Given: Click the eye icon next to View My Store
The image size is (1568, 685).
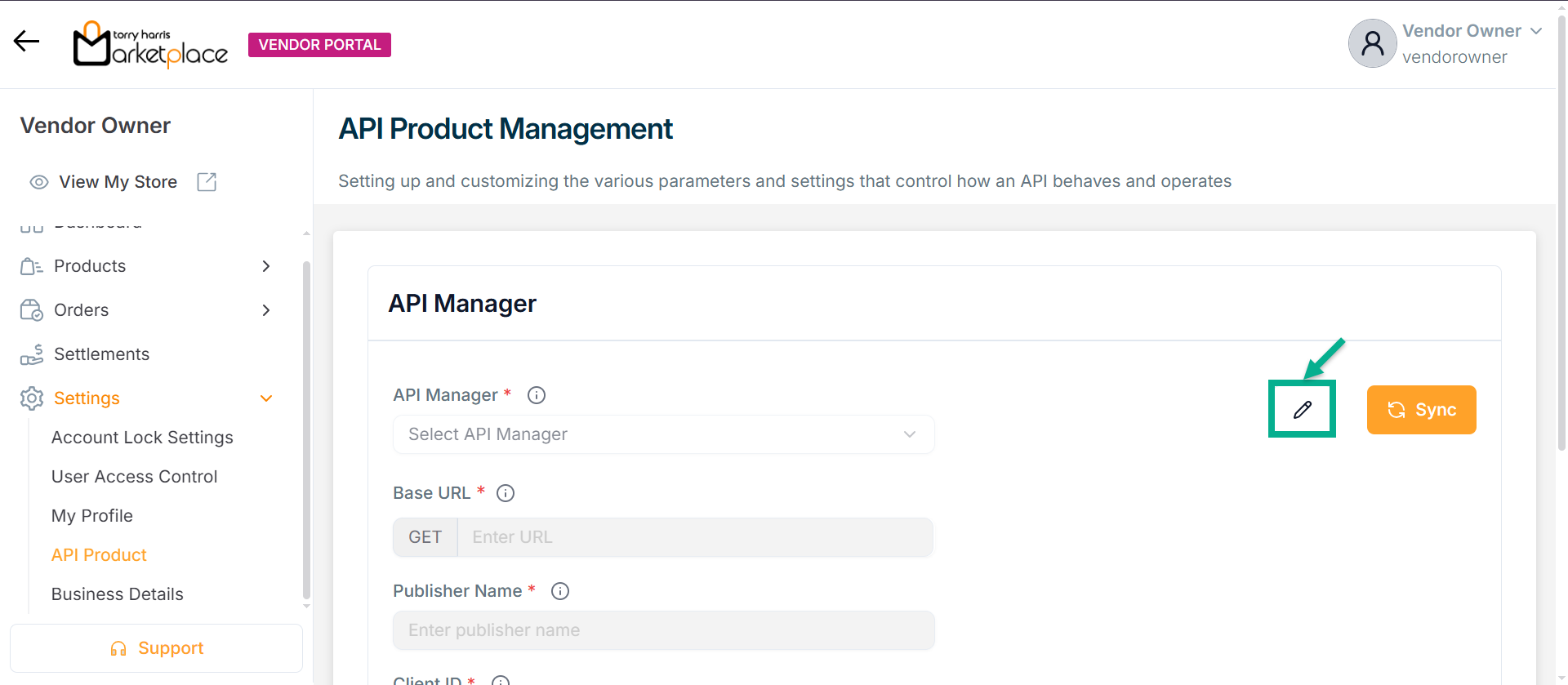Looking at the screenshot, I should tap(38, 182).
